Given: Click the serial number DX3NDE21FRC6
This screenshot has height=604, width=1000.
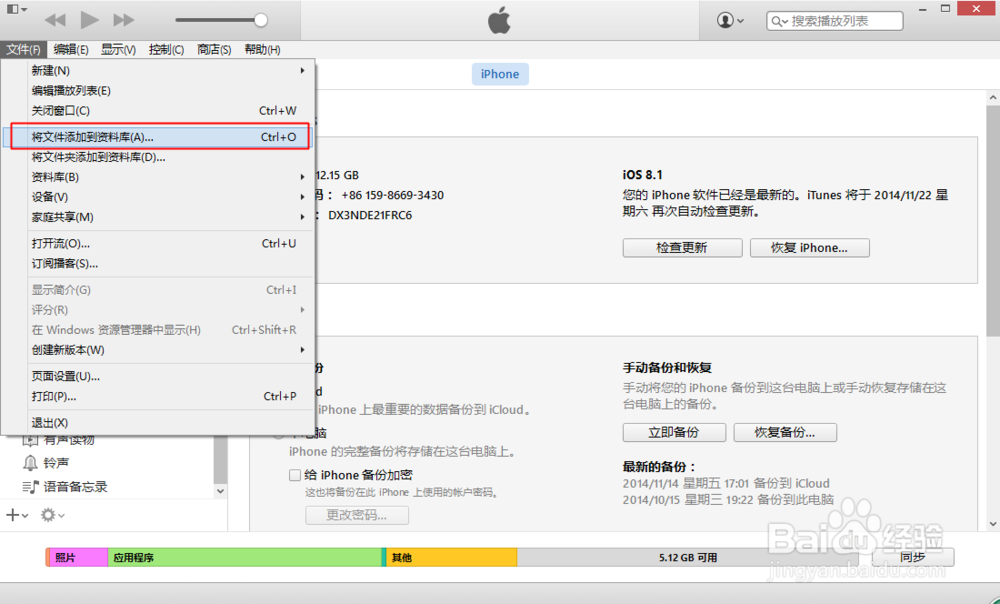Looking at the screenshot, I should pyautogui.click(x=370, y=215).
